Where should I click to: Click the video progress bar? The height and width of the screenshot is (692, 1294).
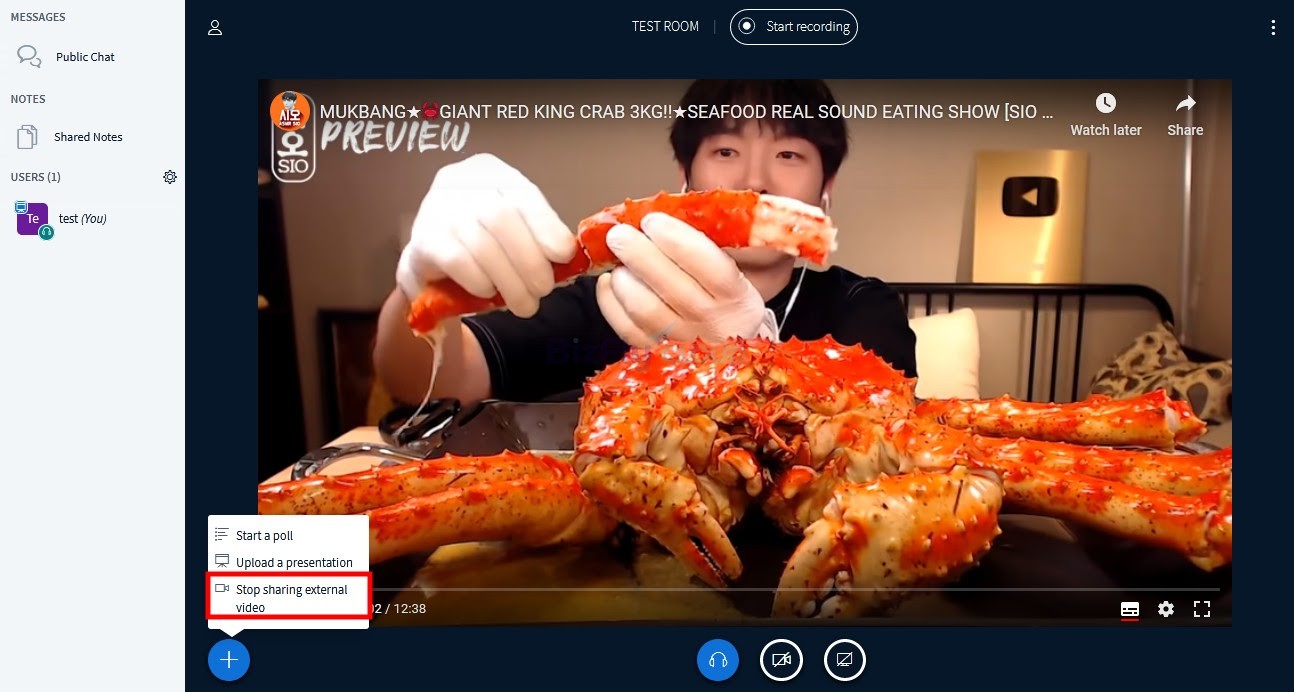[745, 589]
